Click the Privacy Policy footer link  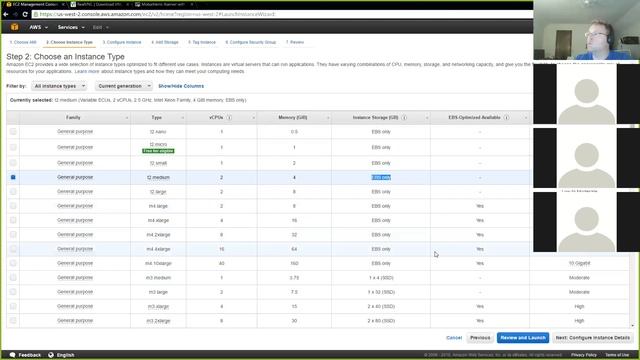click(584, 355)
